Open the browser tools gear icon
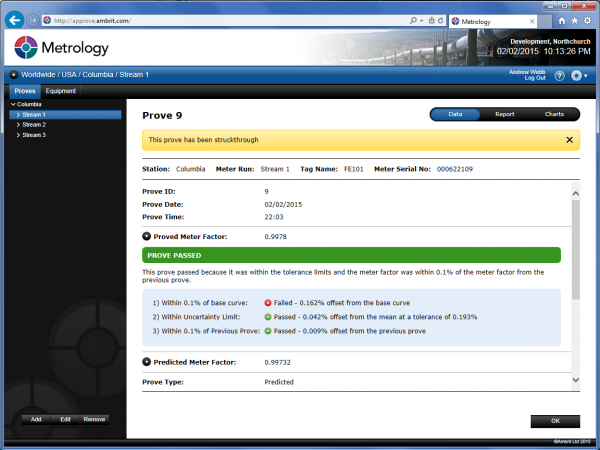Image resolution: width=600 pixels, height=450 pixels. pos(587,21)
